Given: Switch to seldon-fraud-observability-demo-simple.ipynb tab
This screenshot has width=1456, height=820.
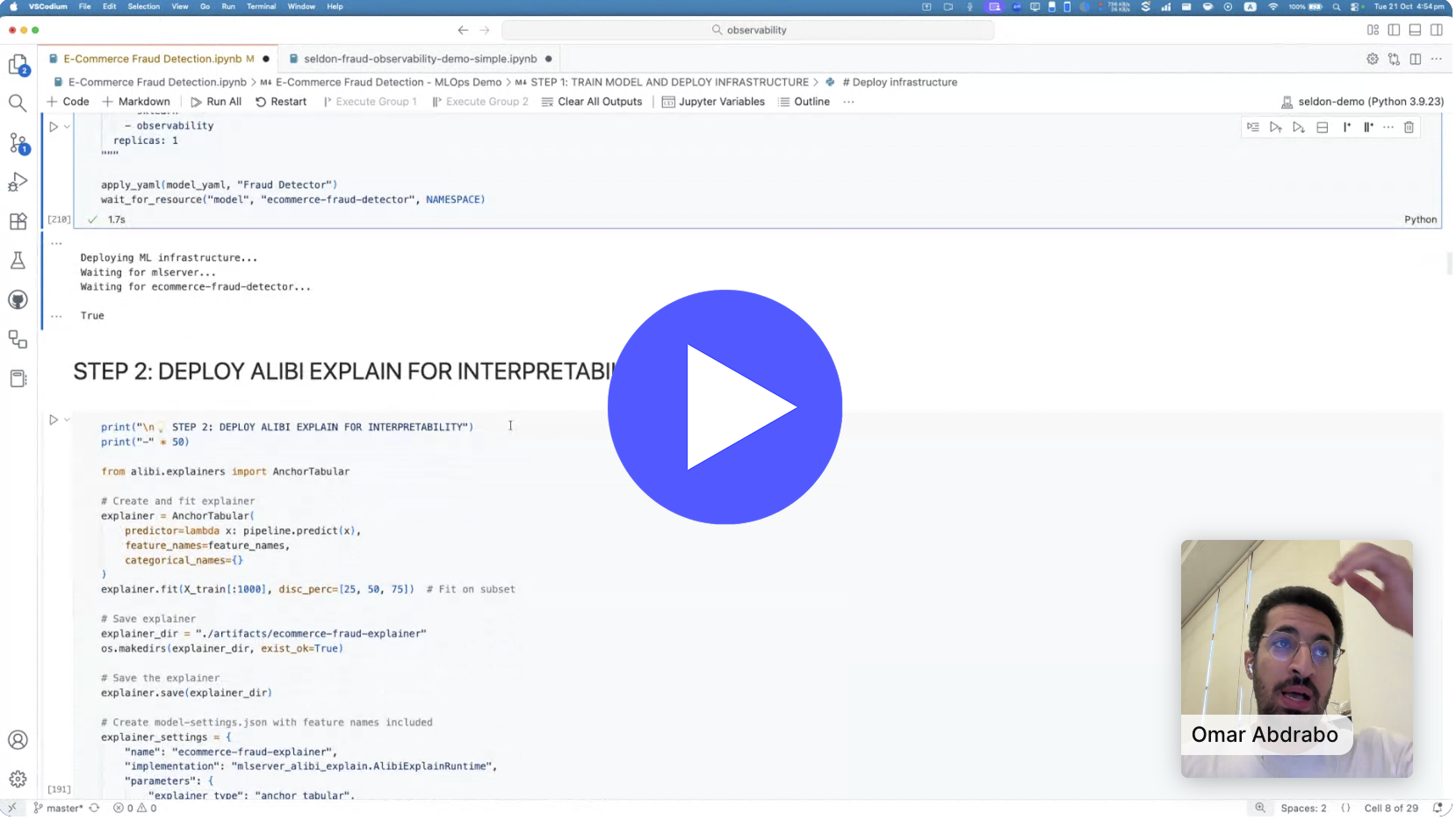Looking at the screenshot, I should tap(421, 59).
